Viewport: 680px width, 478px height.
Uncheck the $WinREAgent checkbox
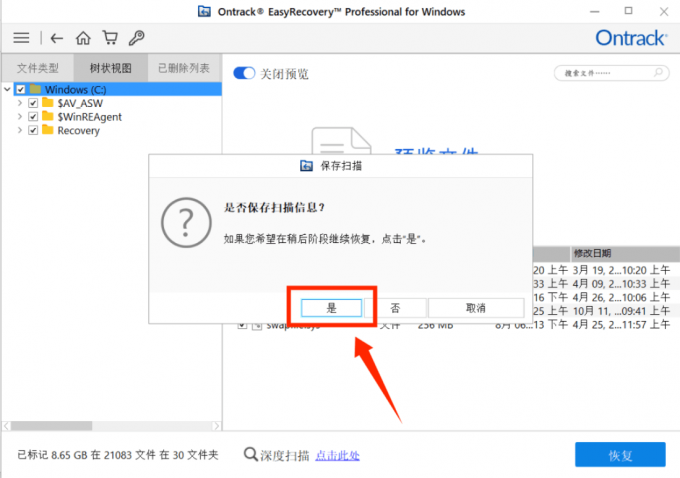click(x=33, y=117)
